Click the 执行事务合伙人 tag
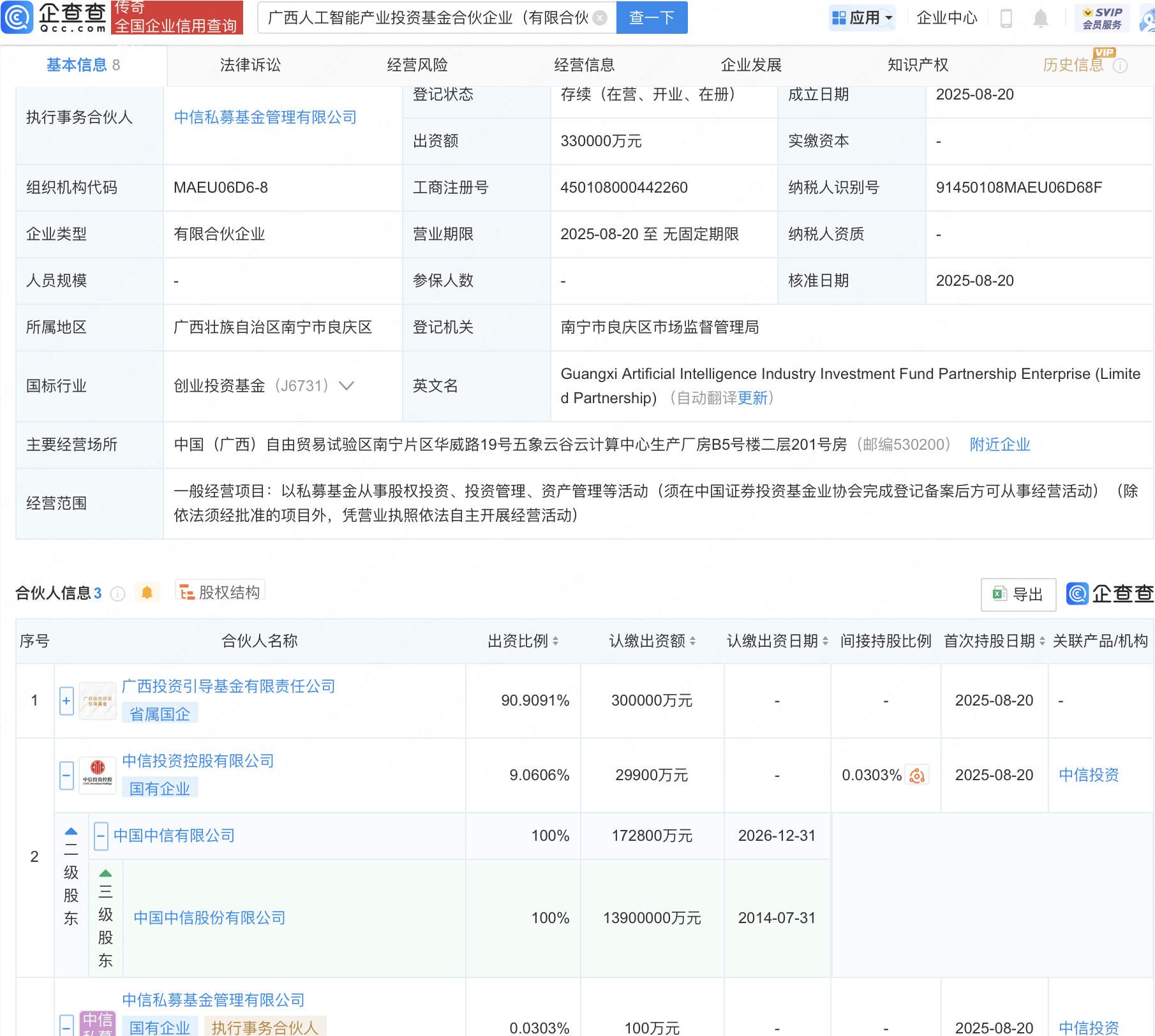 tap(265, 1027)
